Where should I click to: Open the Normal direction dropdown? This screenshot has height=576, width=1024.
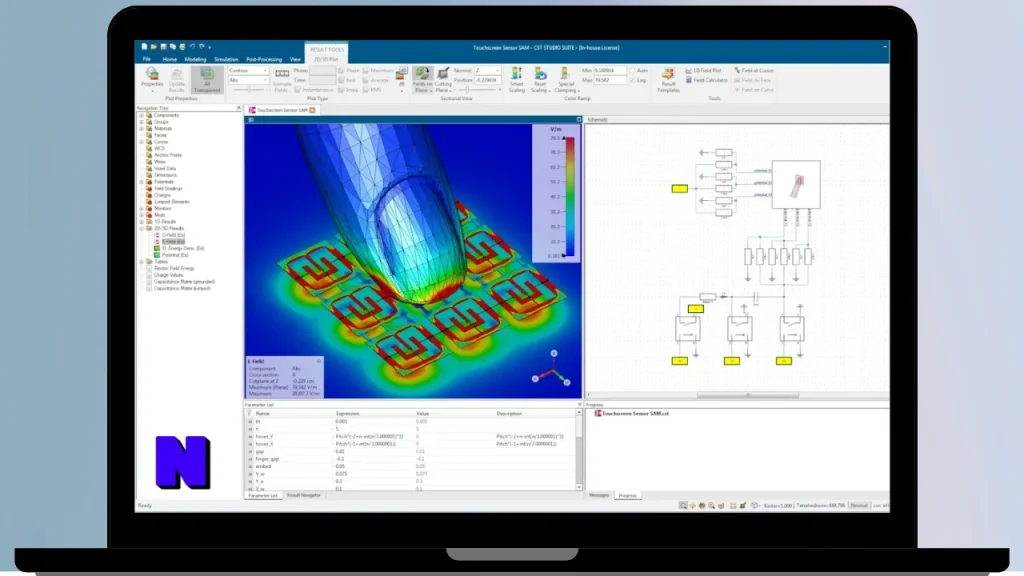[x=487, y=71]
